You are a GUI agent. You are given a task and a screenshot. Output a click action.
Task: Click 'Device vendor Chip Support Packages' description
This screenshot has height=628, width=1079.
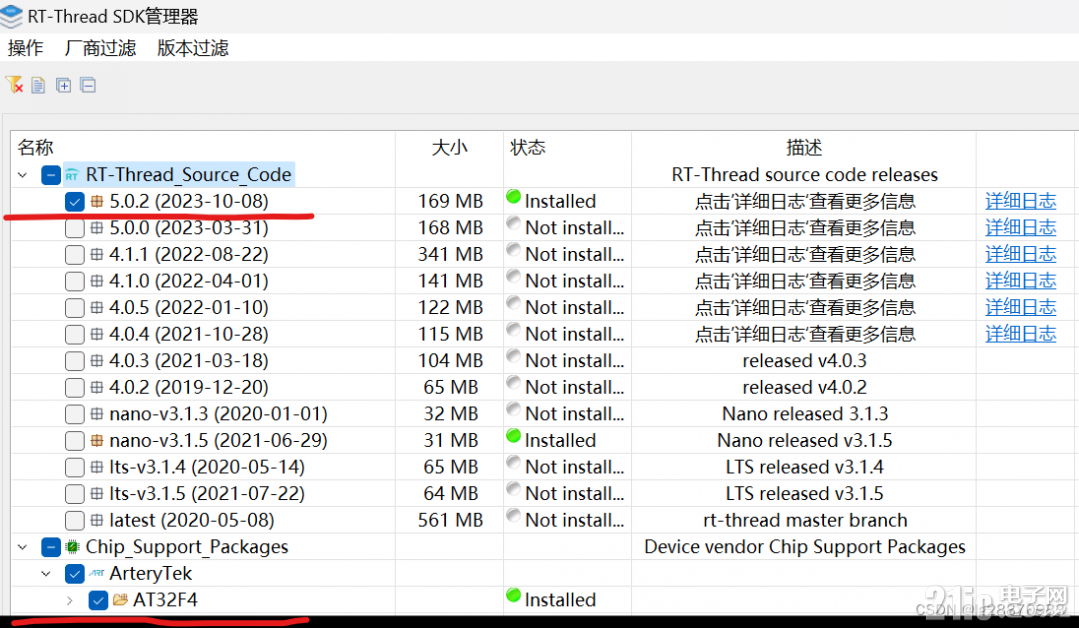804,547
